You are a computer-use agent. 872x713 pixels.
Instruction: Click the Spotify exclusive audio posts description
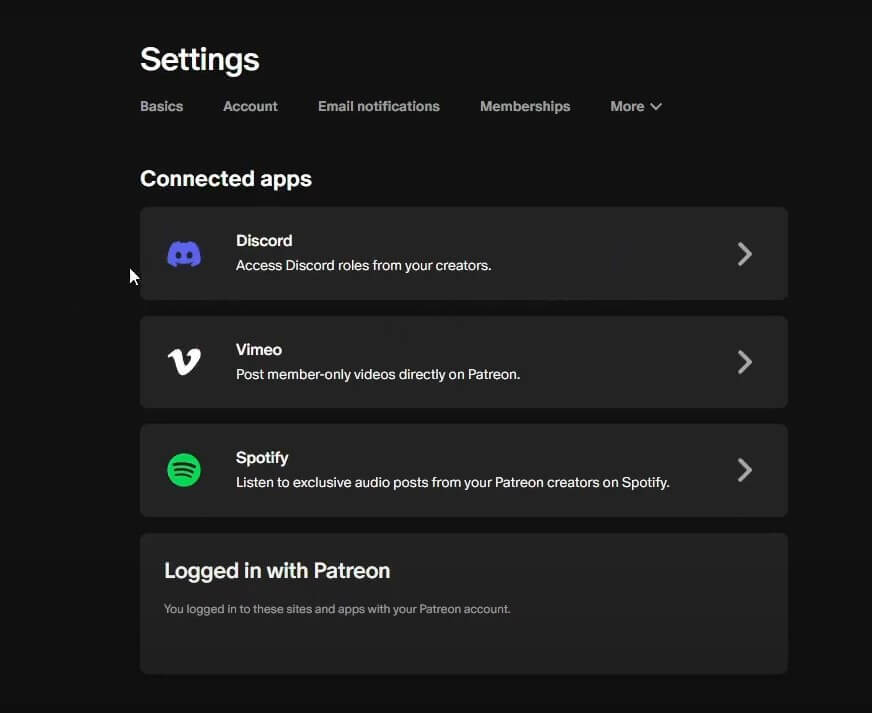[x=453, y=482]
